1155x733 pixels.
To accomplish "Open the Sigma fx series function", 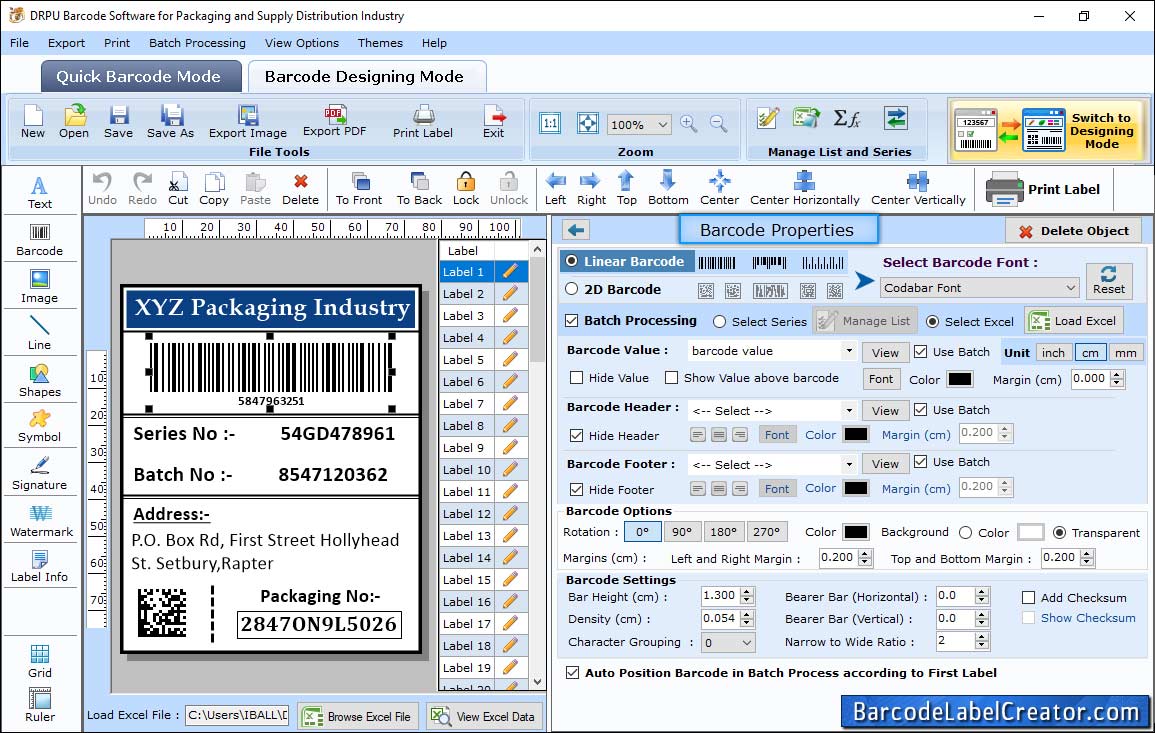I will [847, 118].
